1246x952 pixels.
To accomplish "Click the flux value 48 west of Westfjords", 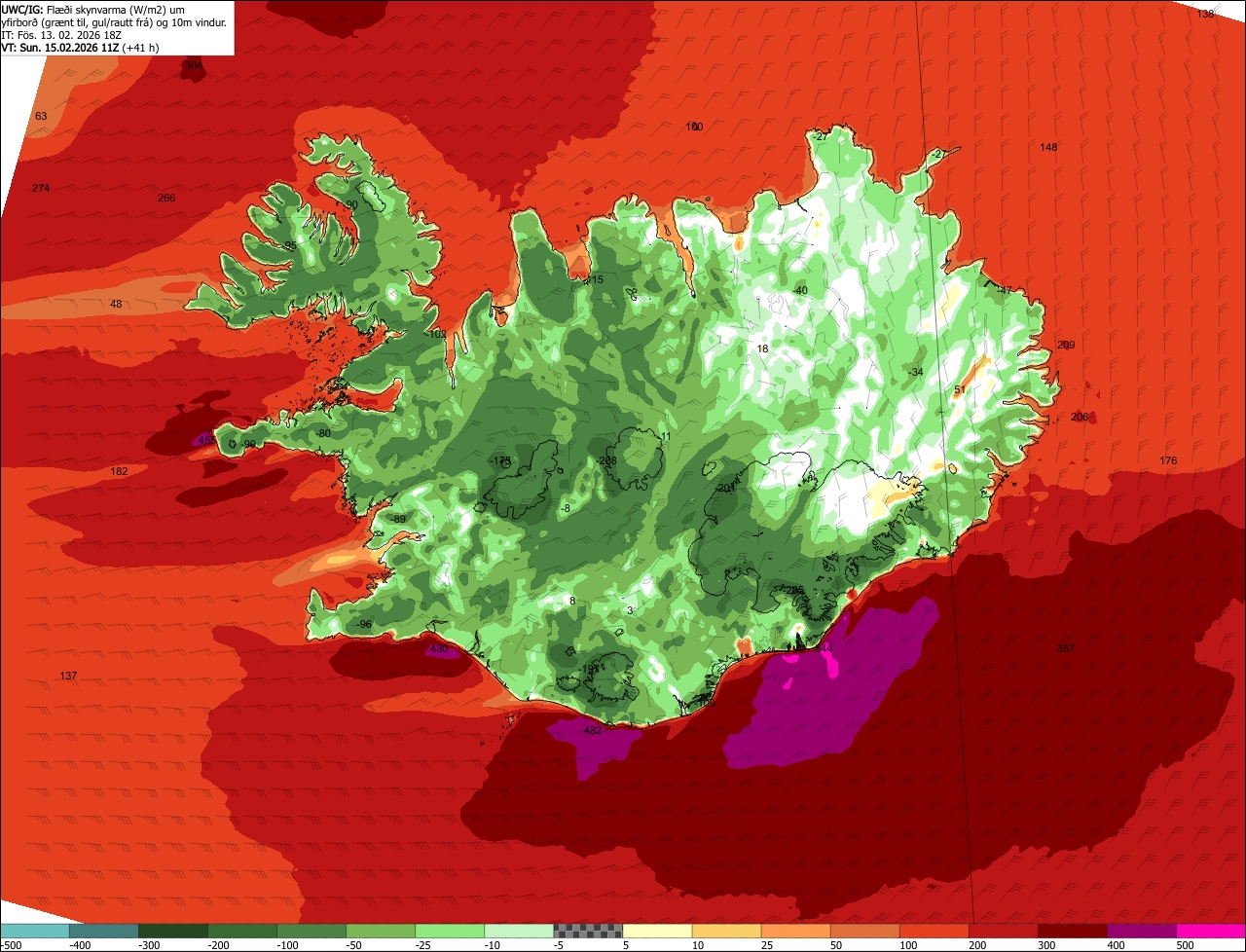I will (116, 304).
